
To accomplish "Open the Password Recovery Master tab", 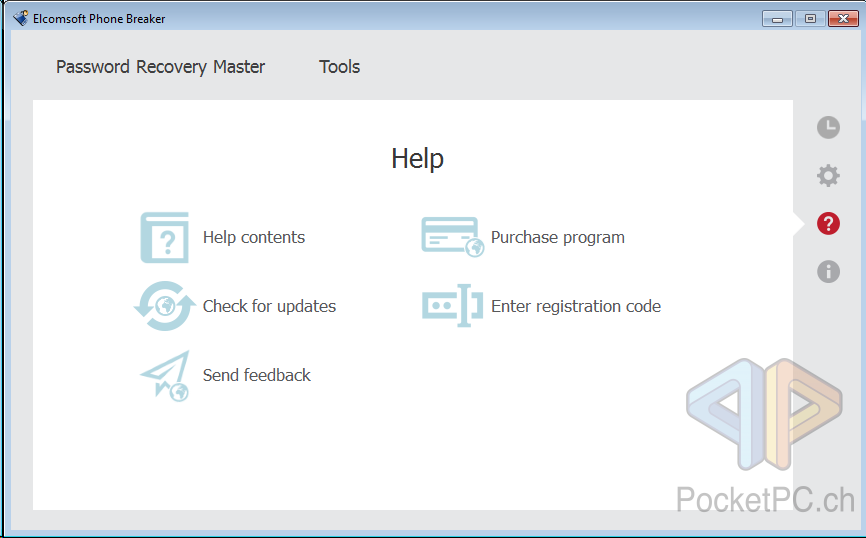I will coord(160,67).
